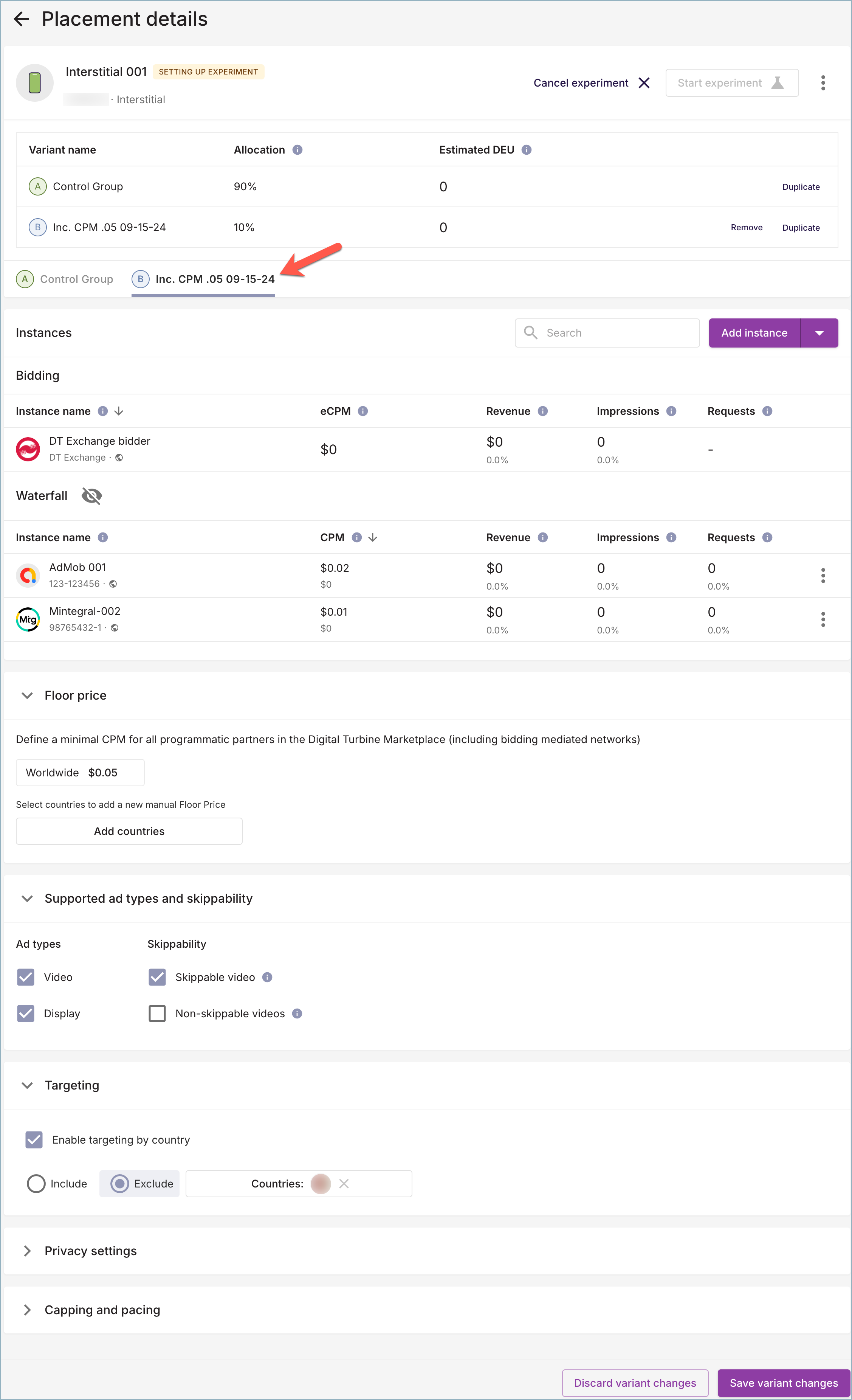Expand the Privacy settings section
Viewport: 852px width, 1400px height.
point(27,1251)
